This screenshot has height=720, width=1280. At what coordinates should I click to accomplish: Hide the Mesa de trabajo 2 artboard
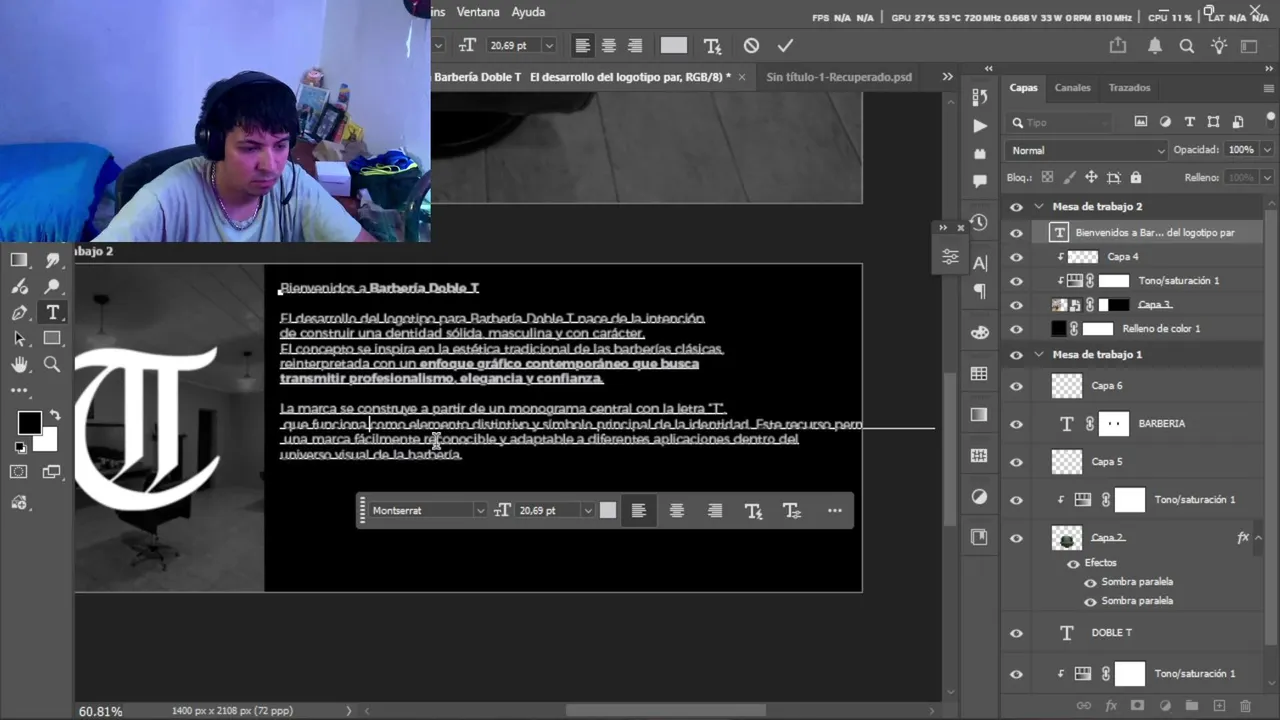coord(1017,207)
